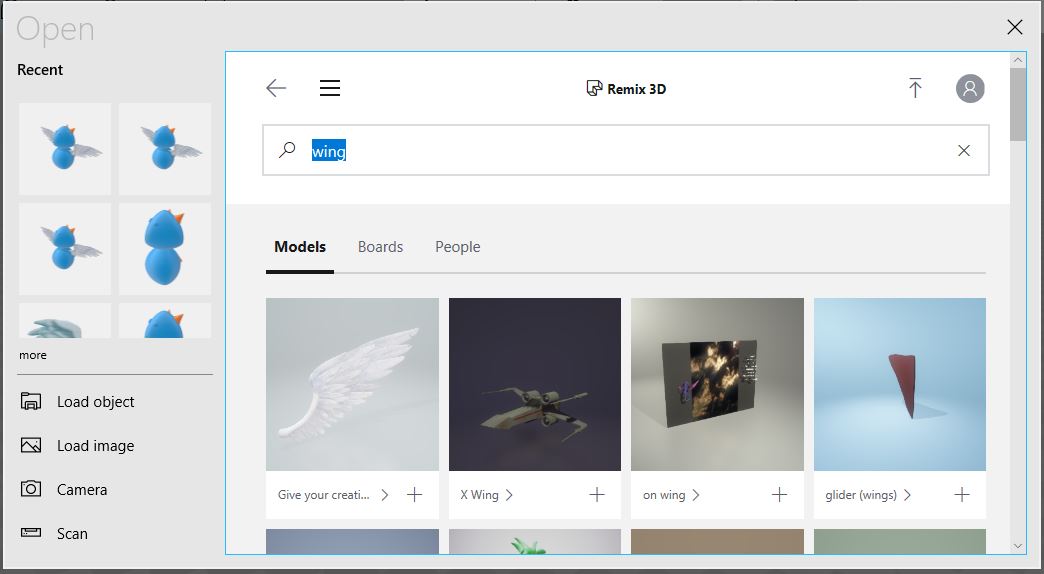
Task: Expand details chevron for 'Give your creati...'
Action: pyautogui.click(x=385, y=495)
